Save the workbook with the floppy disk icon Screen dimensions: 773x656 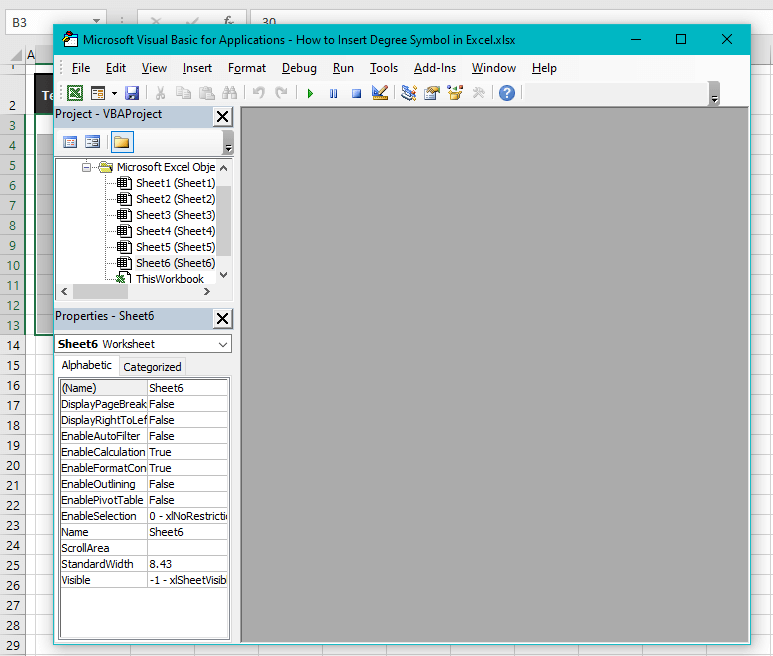pyautogui.click(x=132, y=93)
